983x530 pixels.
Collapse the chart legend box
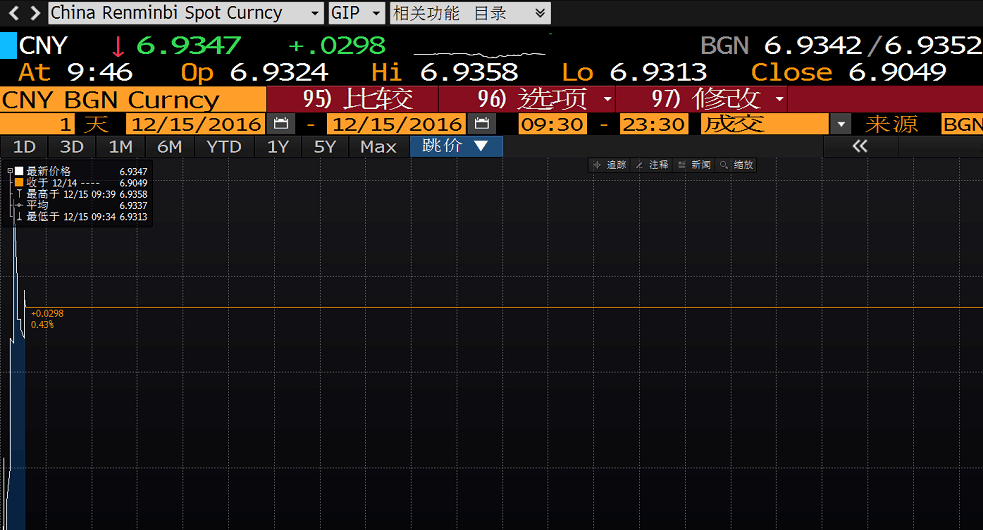(9, 171)
